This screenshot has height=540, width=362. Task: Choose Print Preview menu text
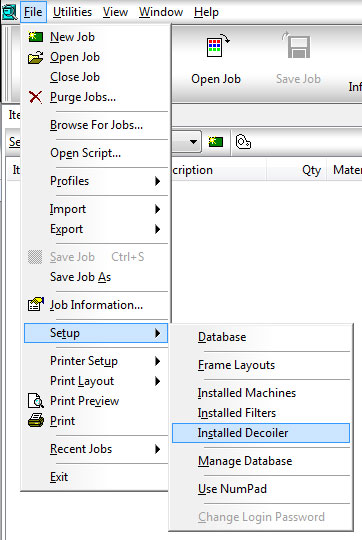coord(84,401)
